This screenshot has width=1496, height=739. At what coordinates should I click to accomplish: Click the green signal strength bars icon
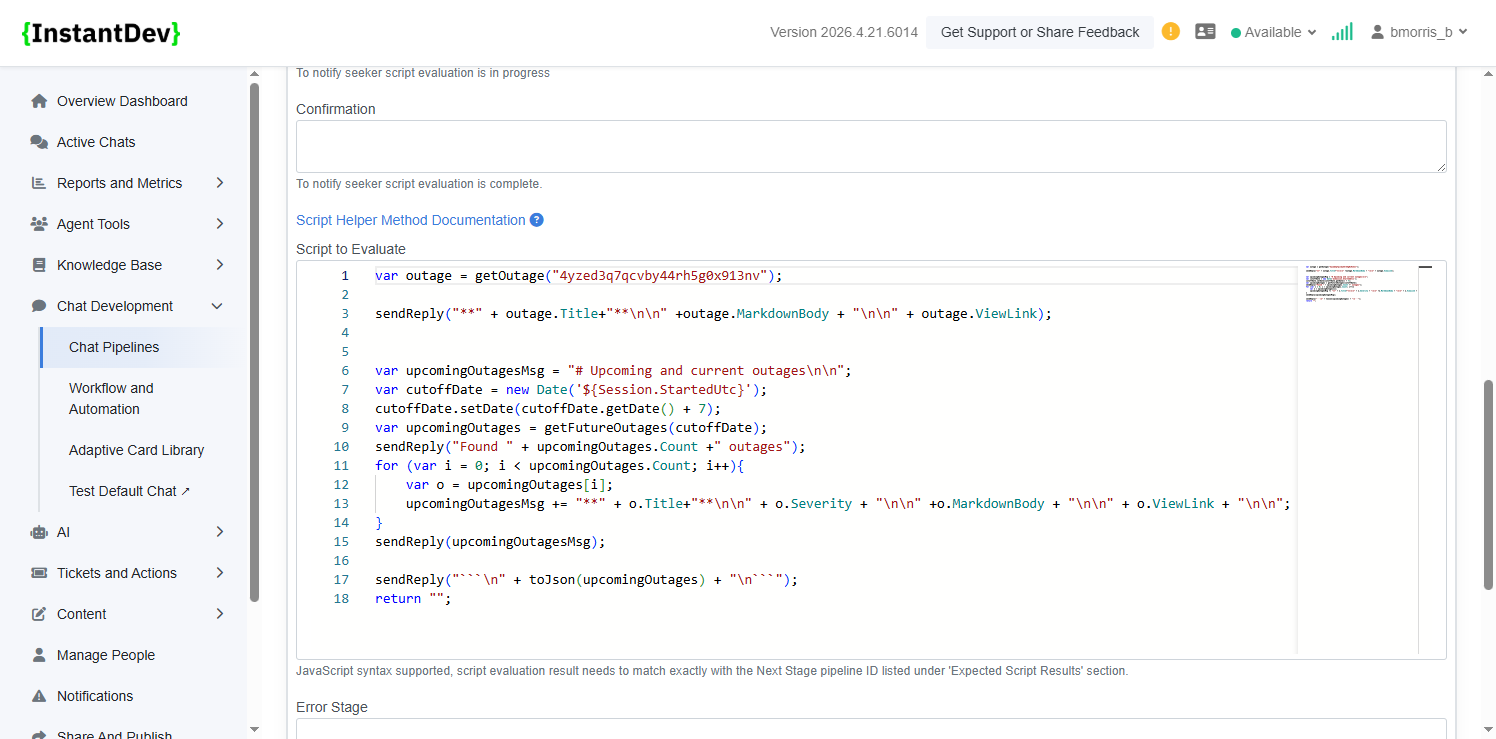pyautogui.click(x=1342, y=32)
